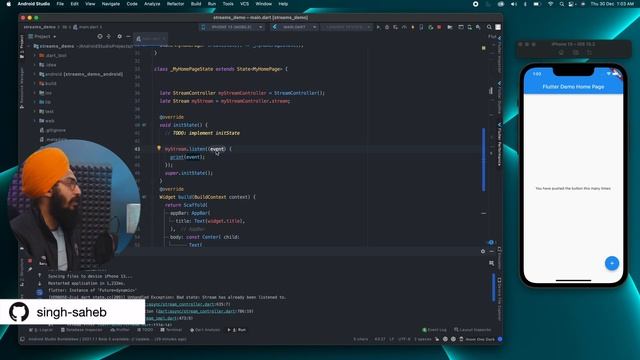Open the Analyze menu

(x=152, y=4)
